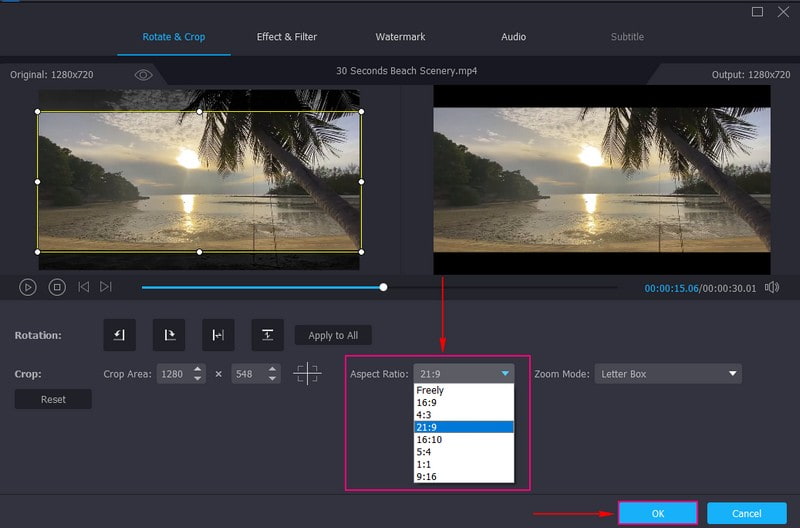Confirm changes with the OK button
The height and width of the screenshot is (528, 800).
[x=657, y=513]
